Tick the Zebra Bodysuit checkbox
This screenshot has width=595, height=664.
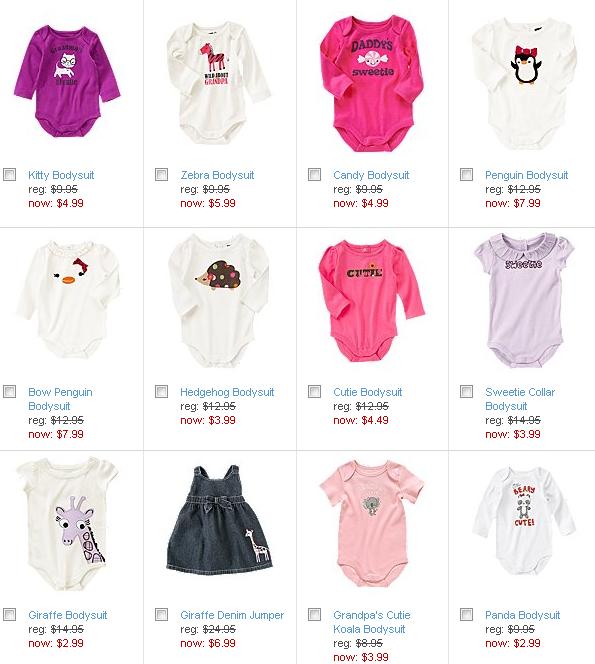tap(161, 174)
